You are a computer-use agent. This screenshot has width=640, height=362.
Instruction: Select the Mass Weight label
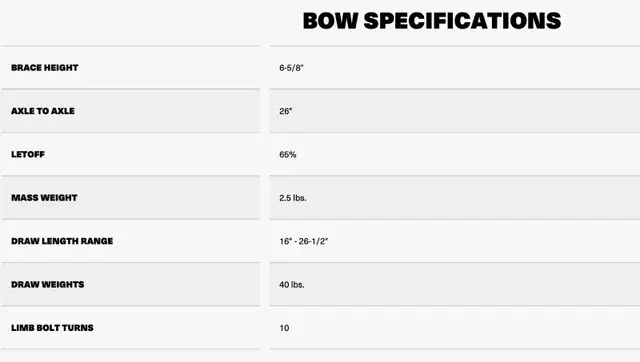(x=44, y=198)
